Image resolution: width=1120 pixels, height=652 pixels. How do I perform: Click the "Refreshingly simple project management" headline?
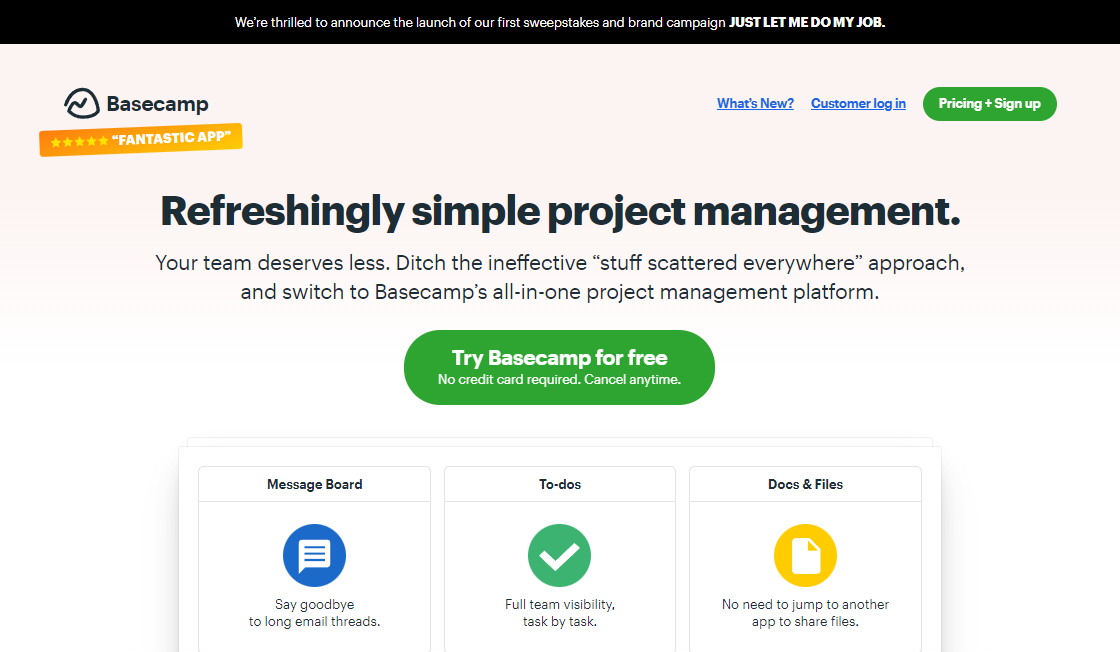click(x=560, y=211)
